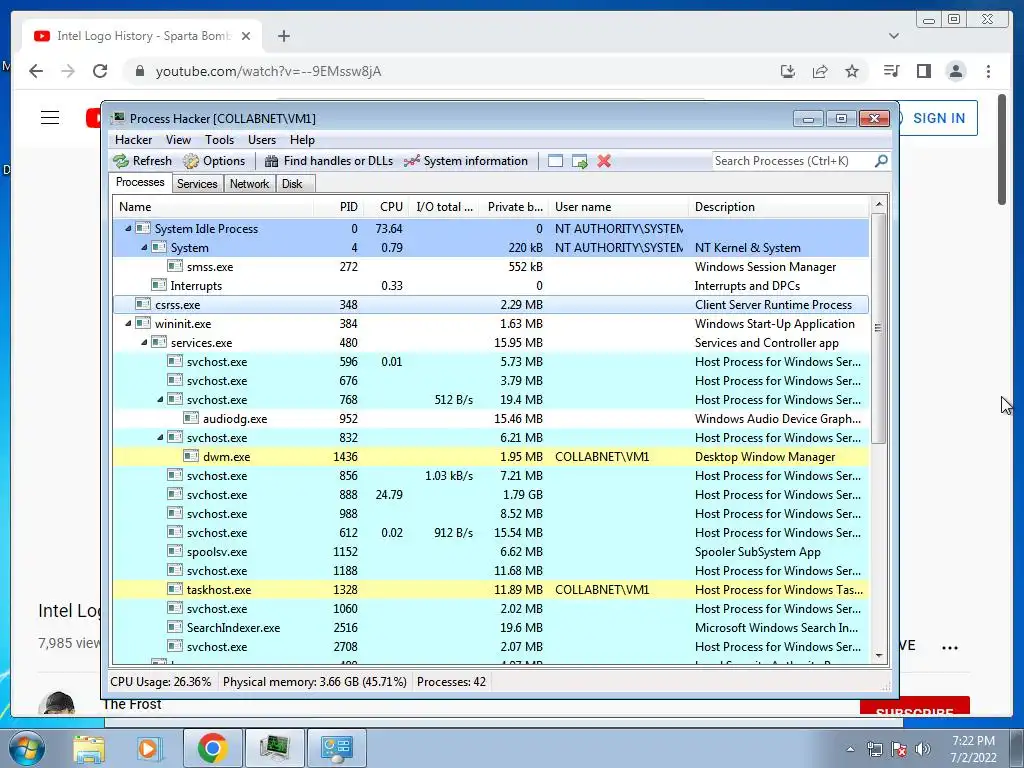Open System information window
Viewport: 1024px width, 768px height.
466,161
